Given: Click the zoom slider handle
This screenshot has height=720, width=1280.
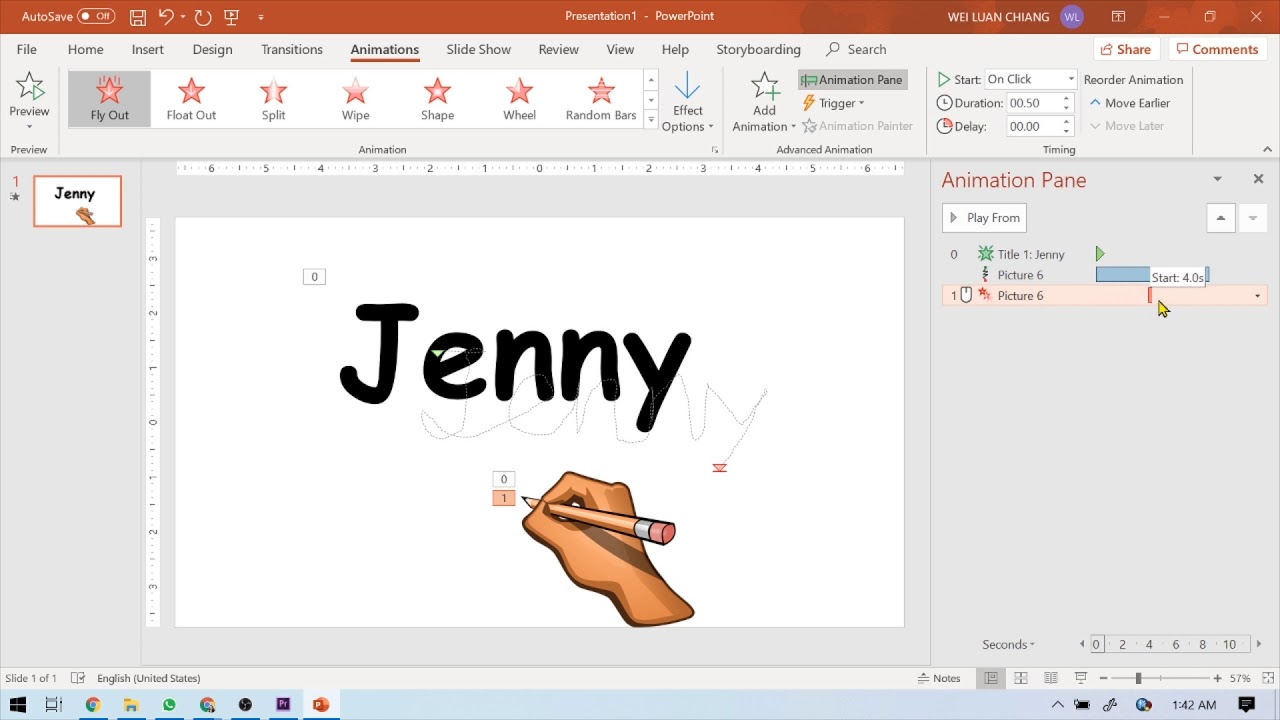Looking at the screenshot, I should pos(1138,678).
